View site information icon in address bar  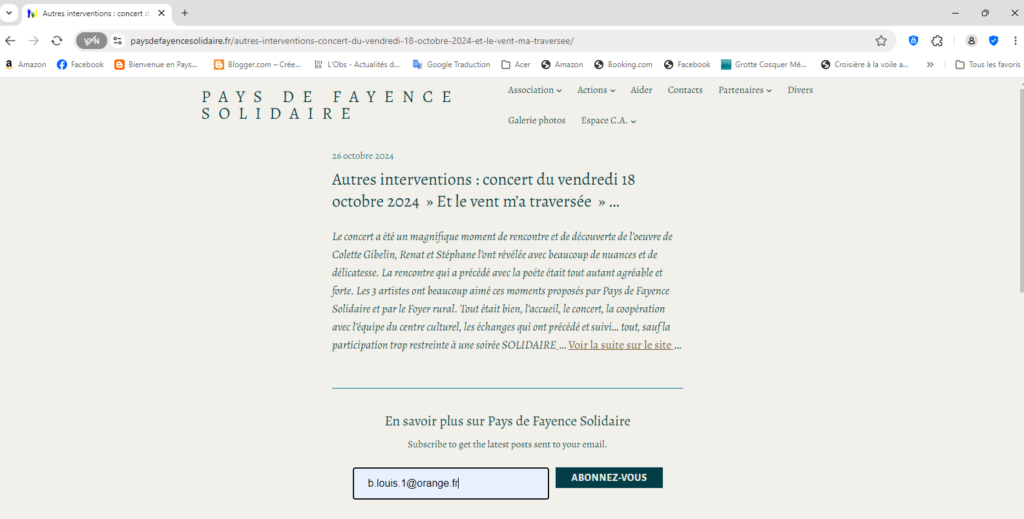[x=117, y=41]
